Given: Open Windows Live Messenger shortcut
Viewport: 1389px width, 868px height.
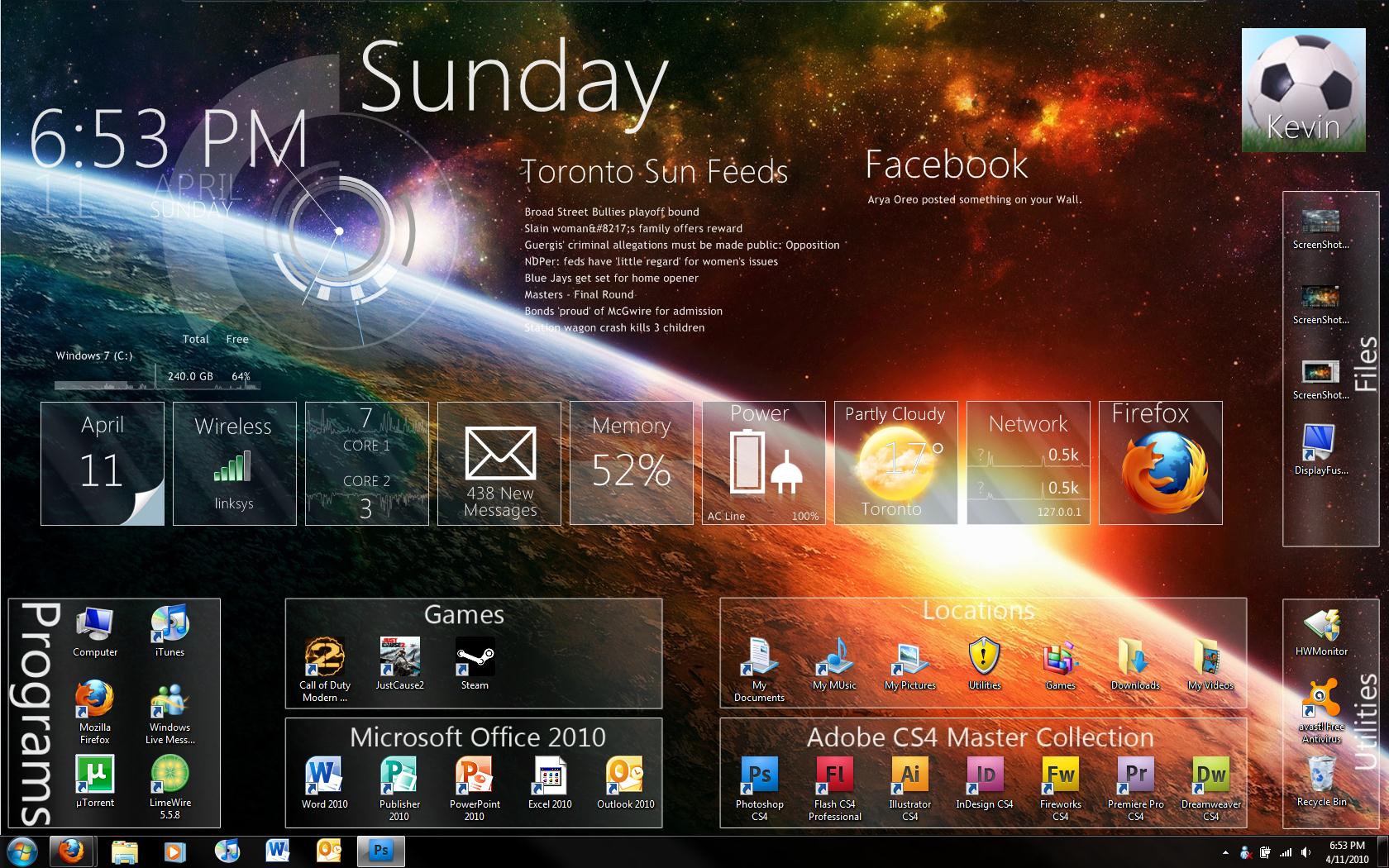Looking at the screenshot, I should [x=169, y=713].
